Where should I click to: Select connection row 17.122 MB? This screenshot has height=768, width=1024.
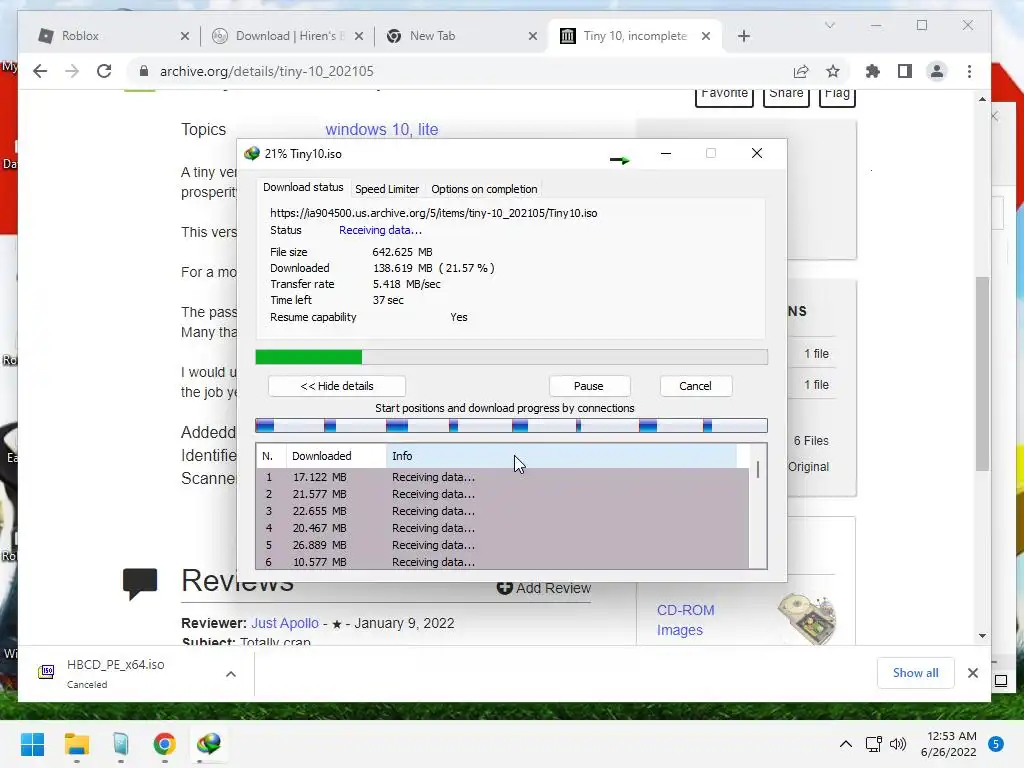click(503, 477)
